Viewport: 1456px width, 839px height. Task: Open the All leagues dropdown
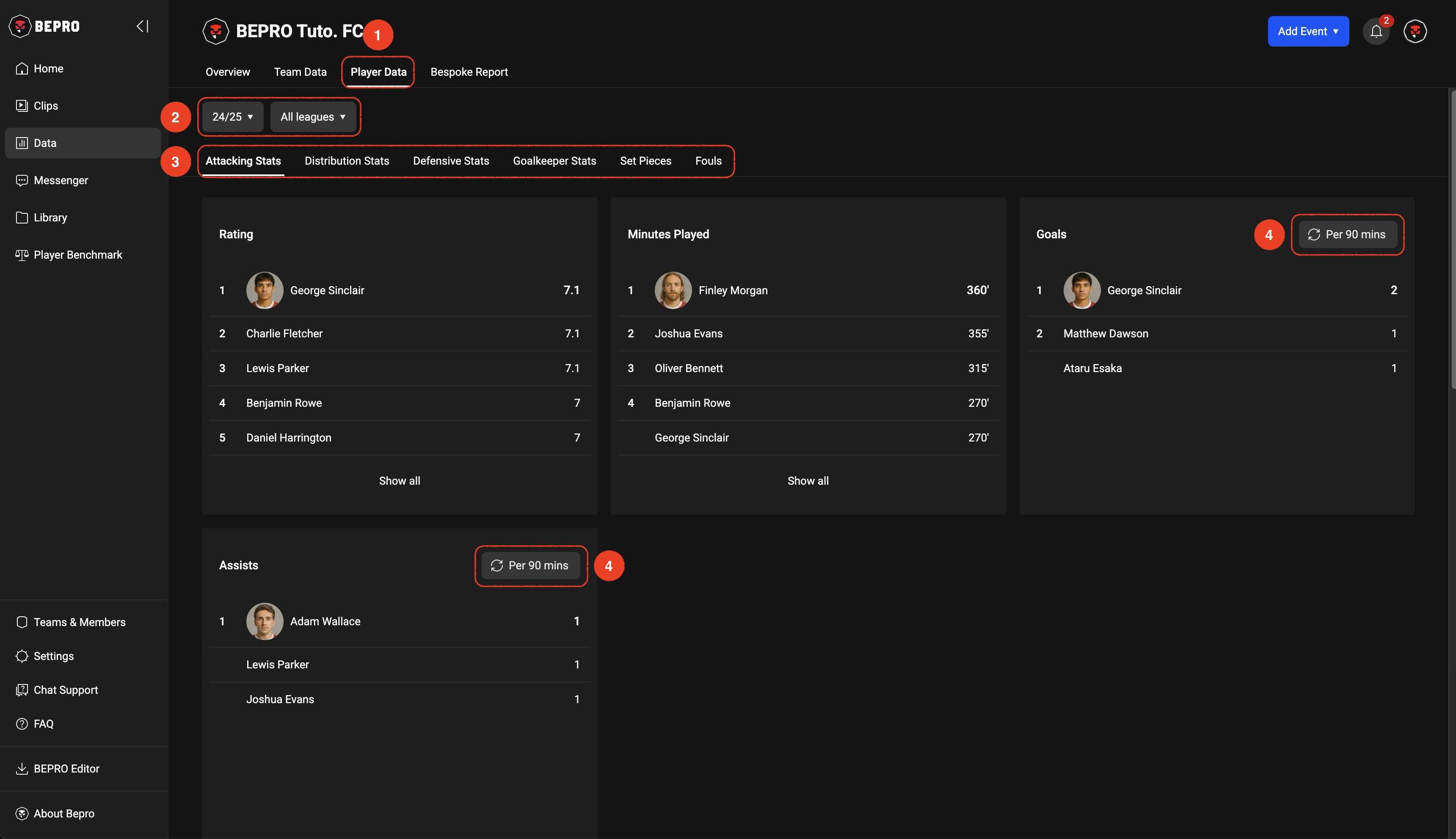click(313, 117)
